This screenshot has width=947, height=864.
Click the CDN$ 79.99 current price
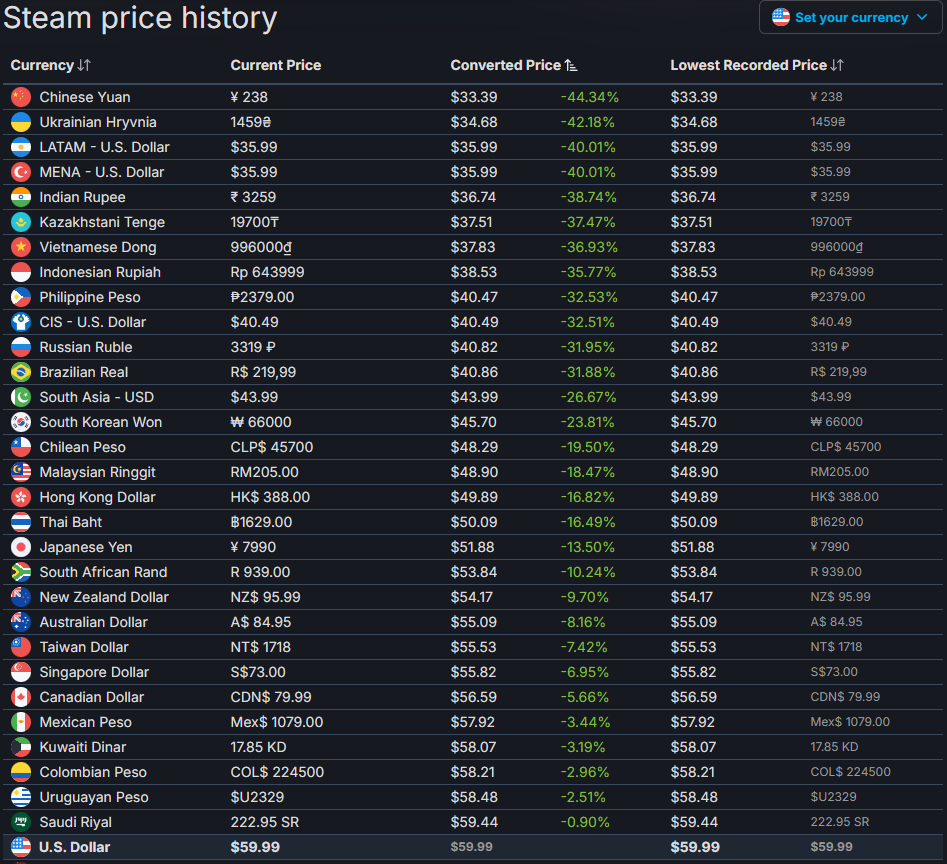coord(271,697)
